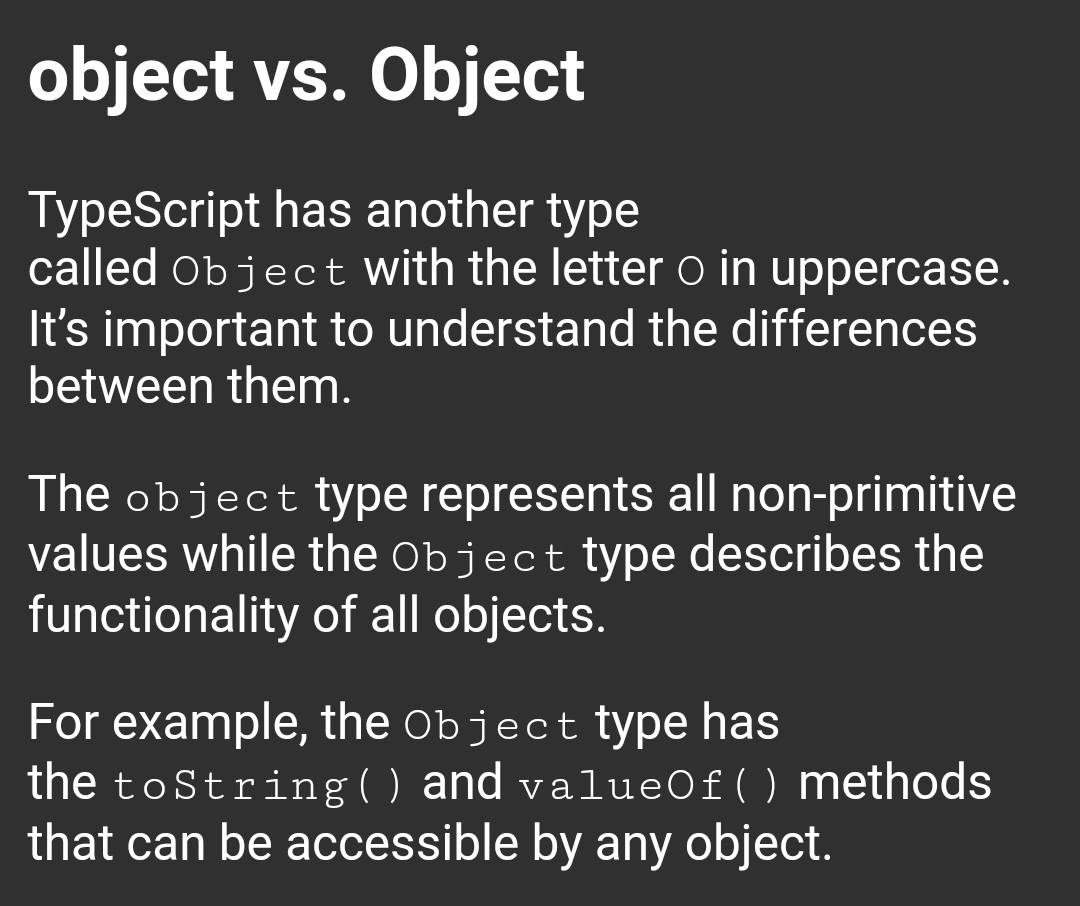Click the word "example," in the third paragraph

coord(209,724)
